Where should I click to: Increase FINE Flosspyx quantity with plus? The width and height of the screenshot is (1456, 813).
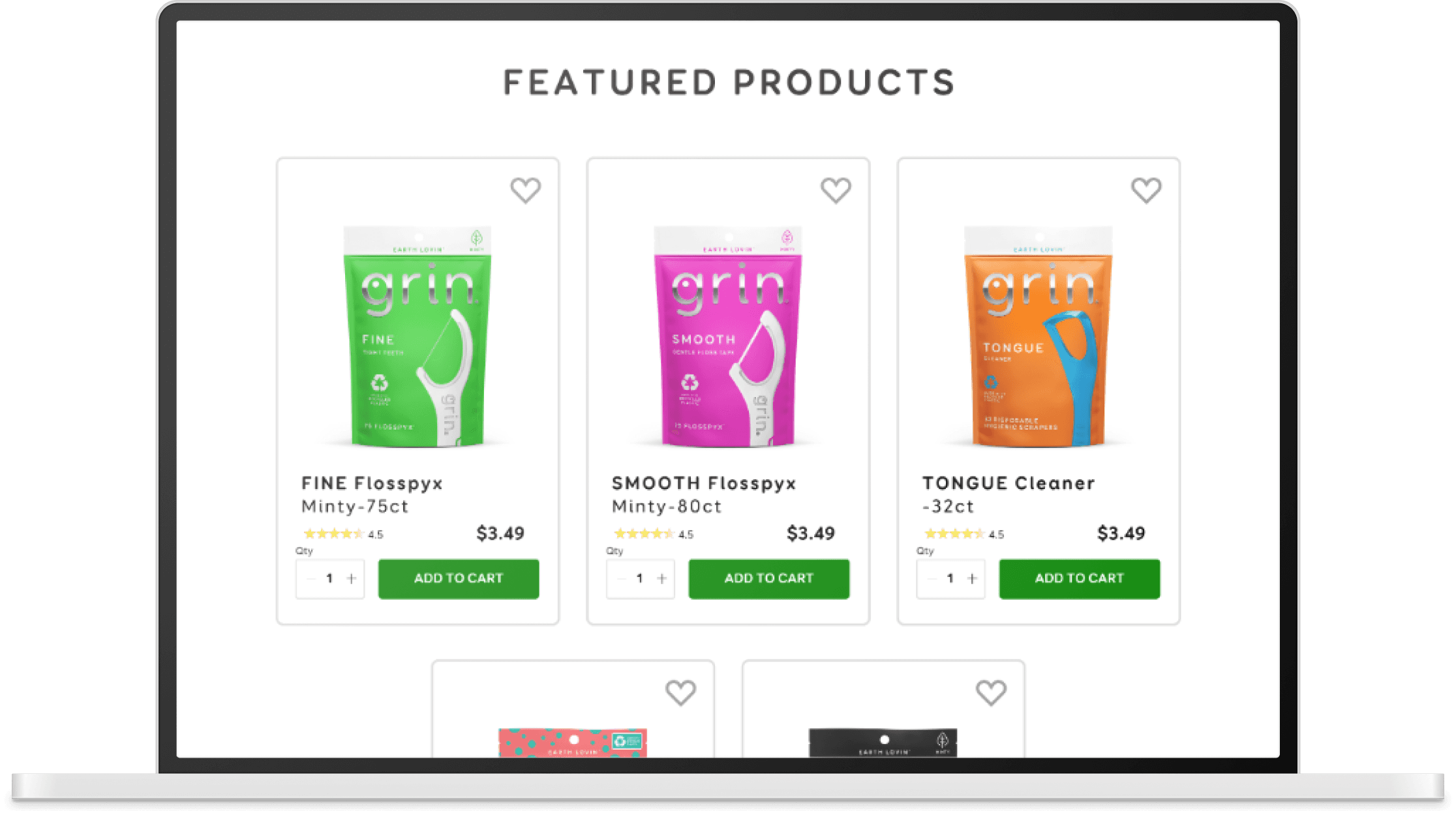[x=352, y=578]
